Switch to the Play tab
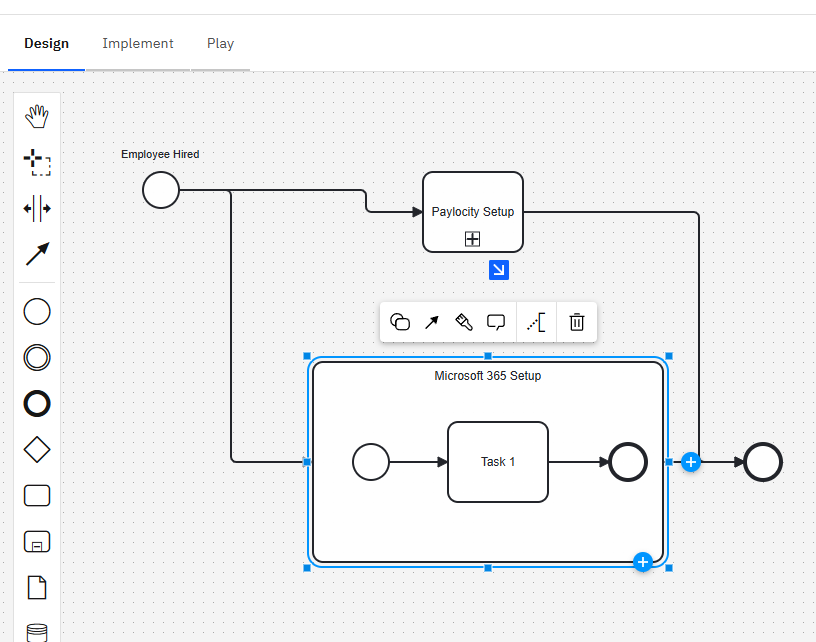The image size is (816, 642). click(220, 44)
